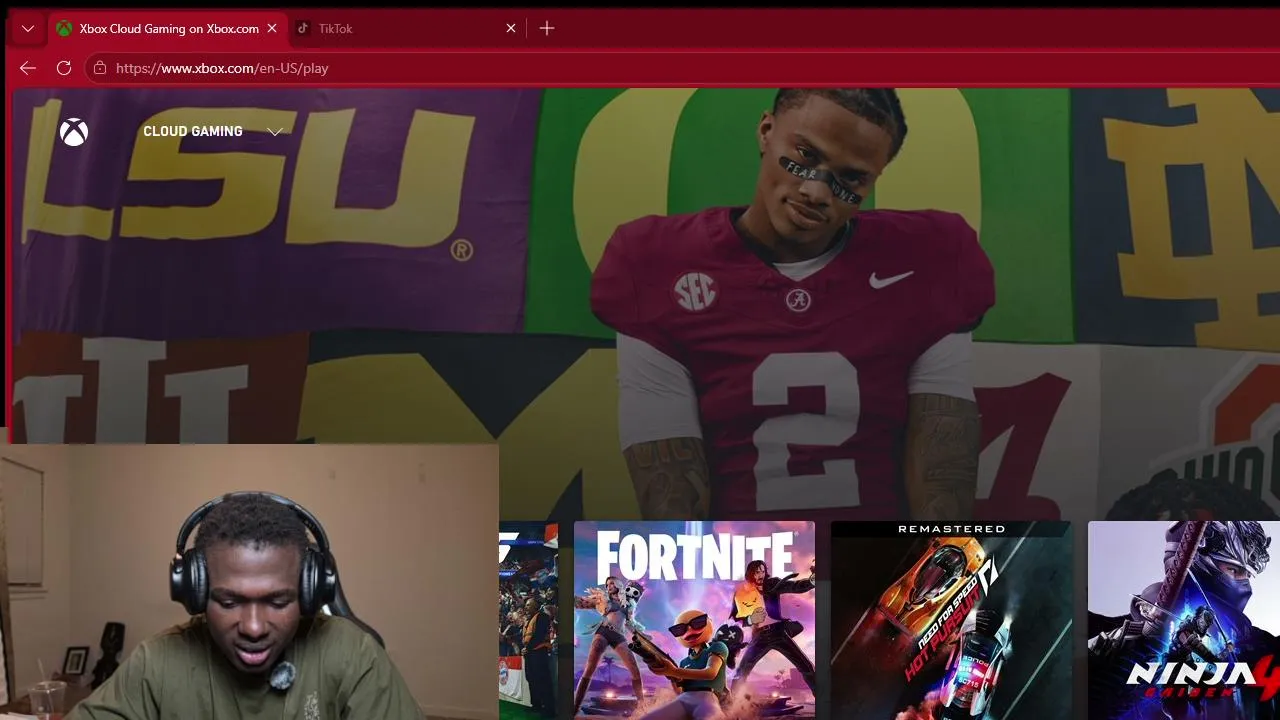Viewport: 1280px width, 720px height.
Task: View site information lock icon
Action: pos(99,68)
